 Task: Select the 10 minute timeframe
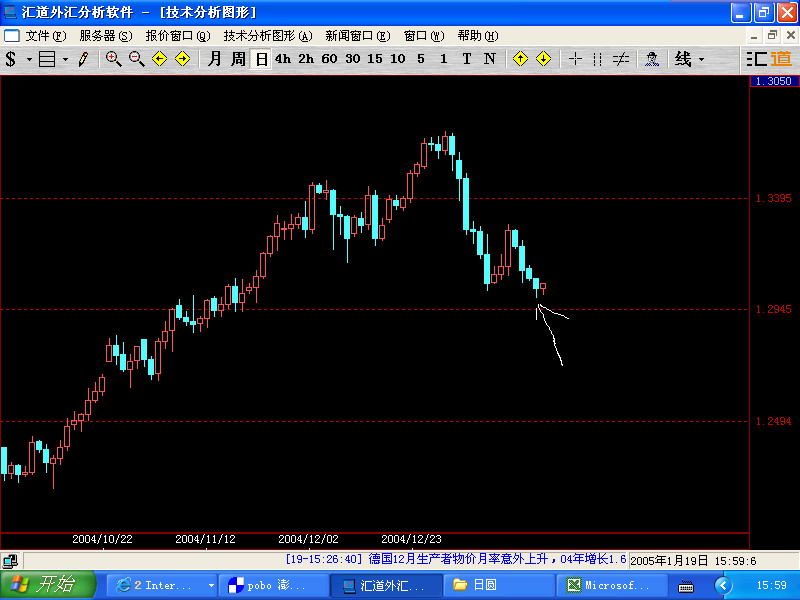click(398, 59)
